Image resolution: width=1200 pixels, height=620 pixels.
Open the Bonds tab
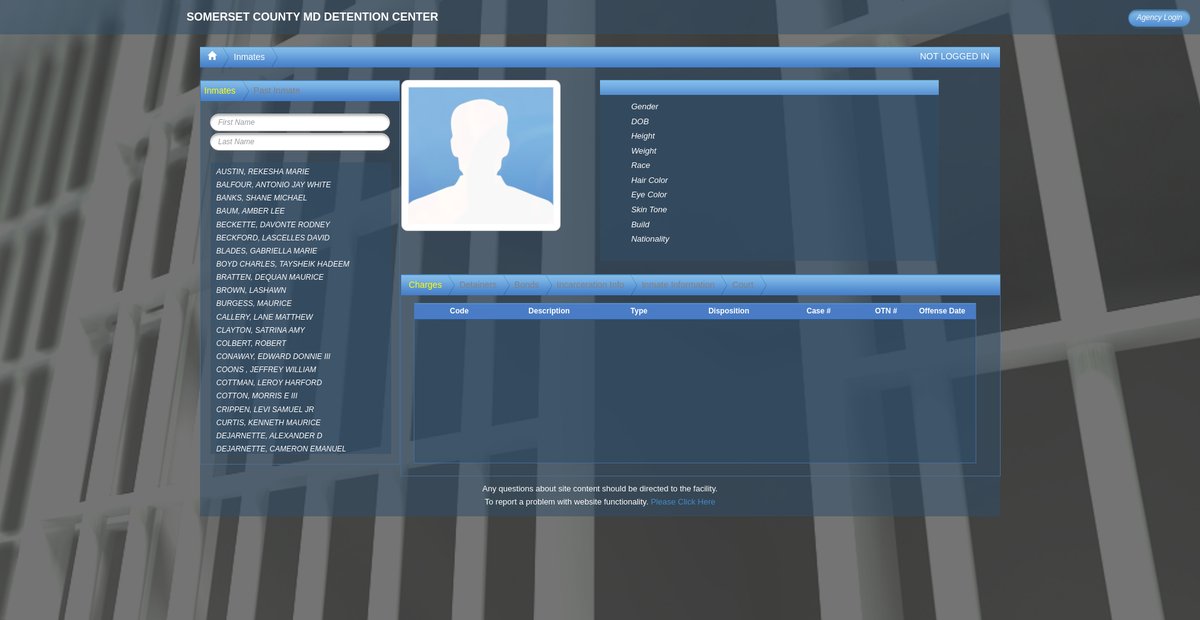point(526,285)
